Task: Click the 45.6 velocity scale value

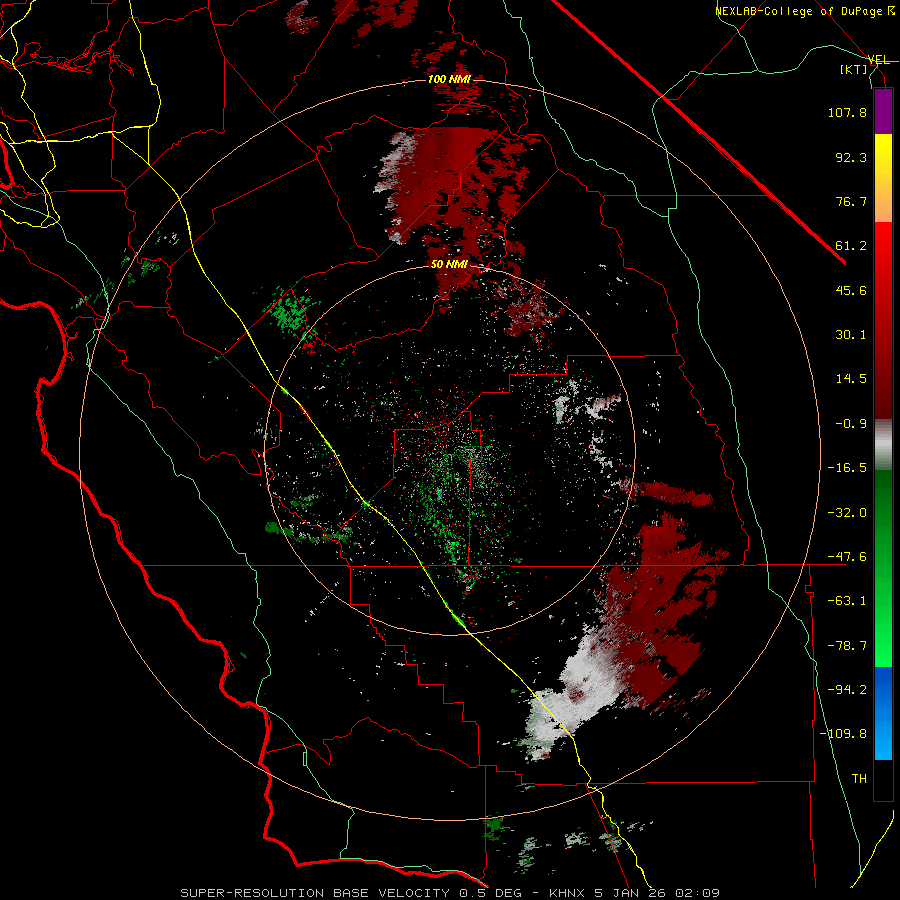Action: [x=851, y=290]
